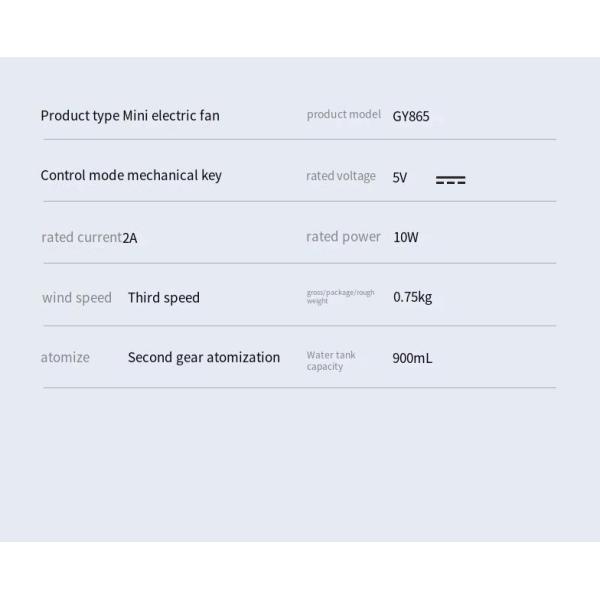
Task: Click the "rated voltage" label
Action: point(340,176)
